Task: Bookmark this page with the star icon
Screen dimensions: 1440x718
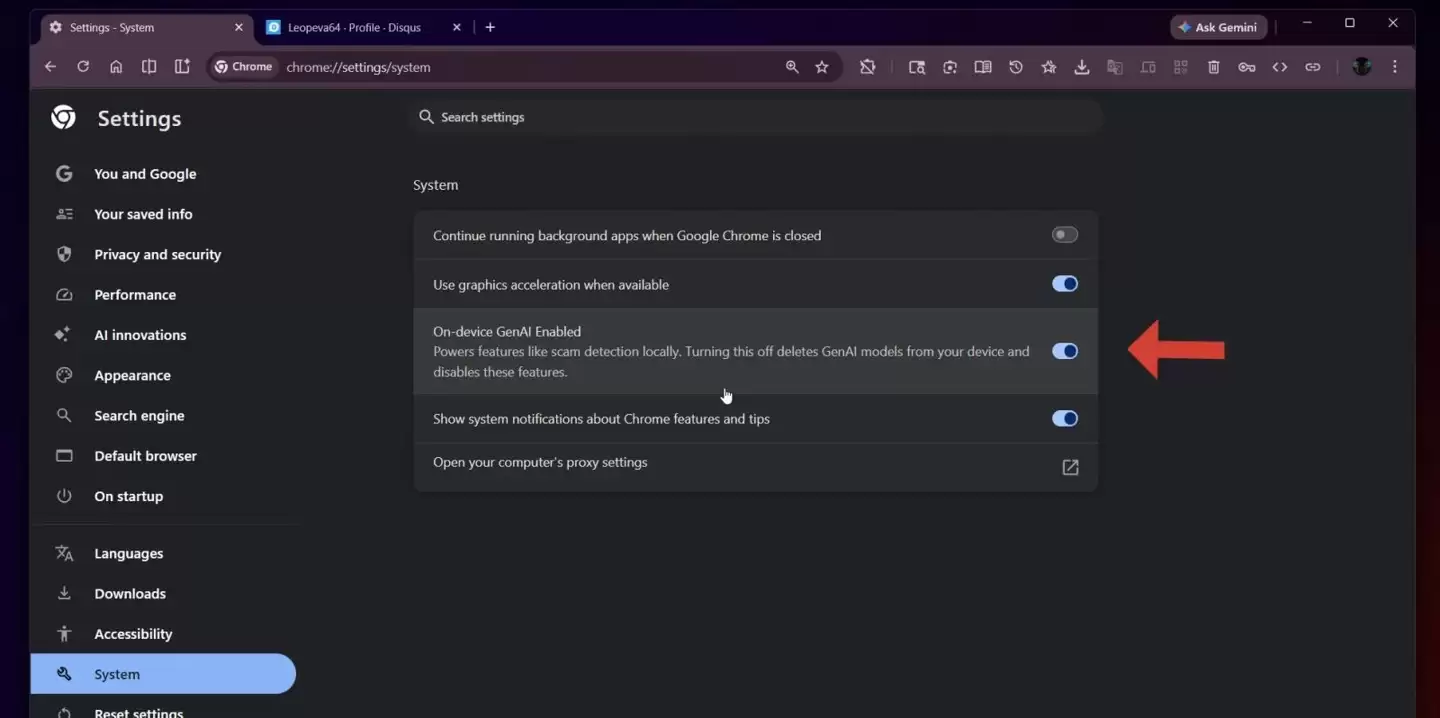Action: 822,66
